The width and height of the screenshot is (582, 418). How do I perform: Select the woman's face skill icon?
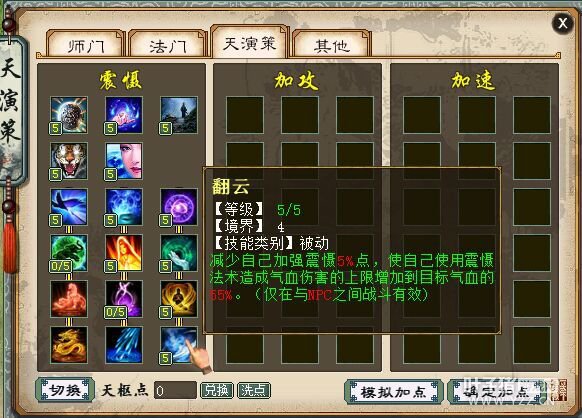[x=124, y=161]
